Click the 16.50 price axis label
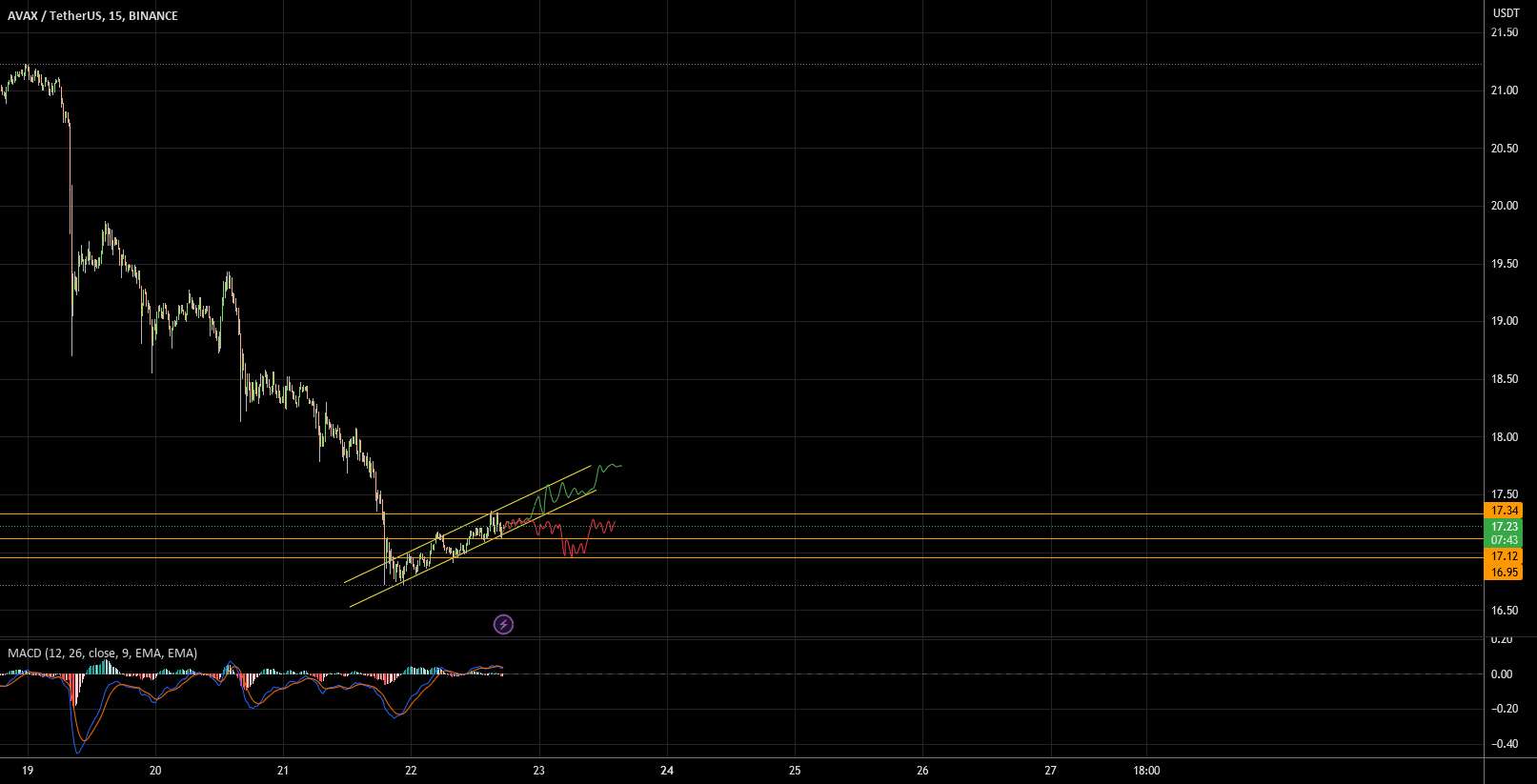The height and width of the screenshot is (784, 1537). 1505,611
